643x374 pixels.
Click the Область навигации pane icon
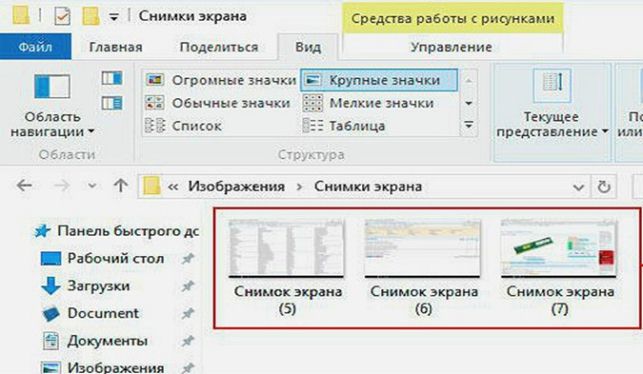pos(52,86)
